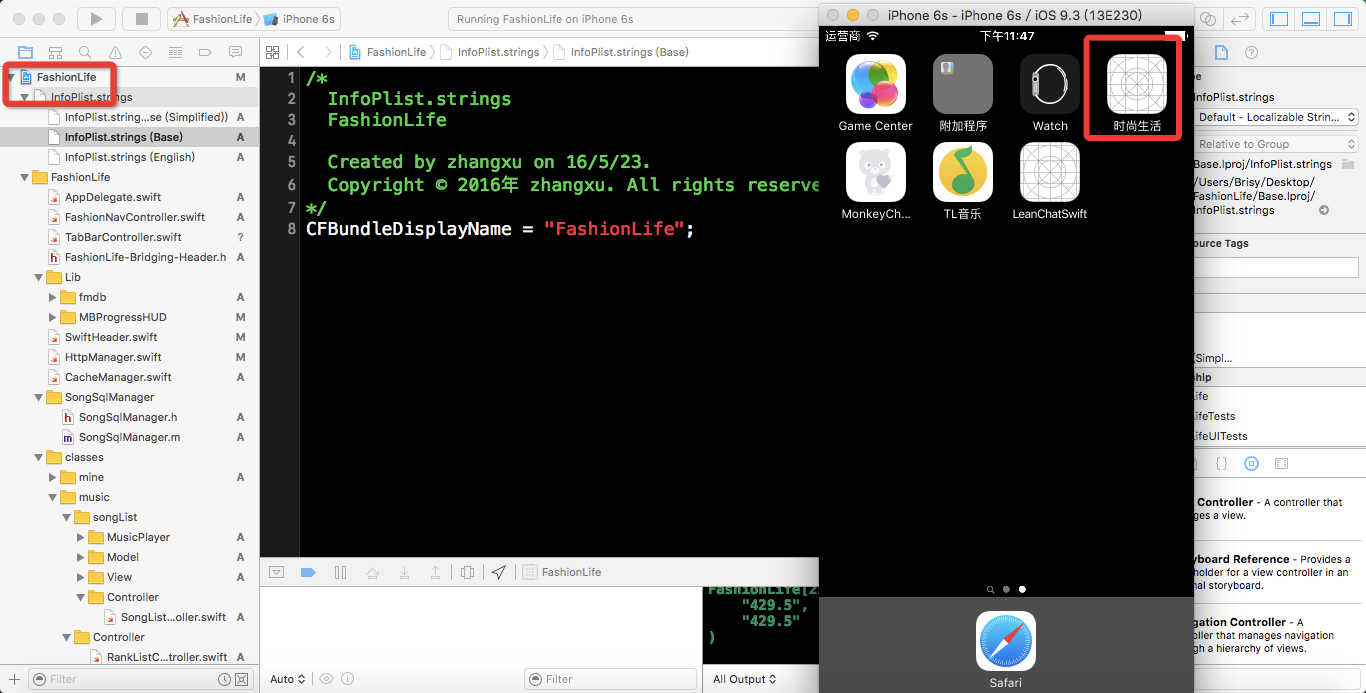
Task: Reveal file path in Finder arrow
Action: tap(1324, 210)
